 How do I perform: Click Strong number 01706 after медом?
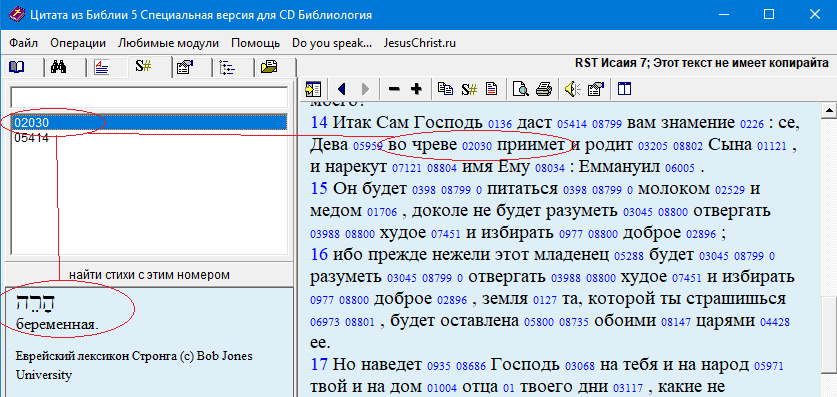pyautogui.click(x=382, y=212)
